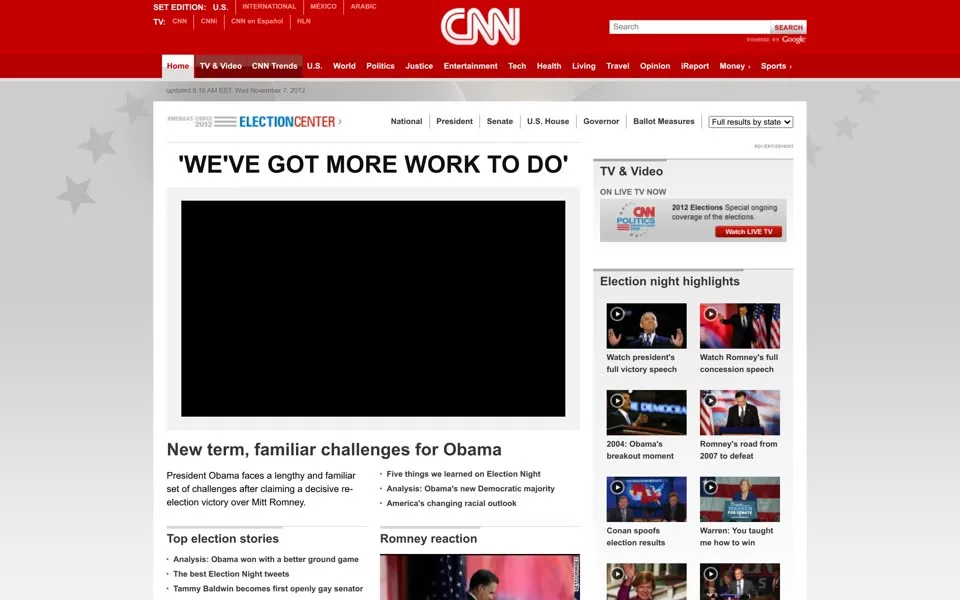Open CNN Trends in navigation bar

point(274,66)
